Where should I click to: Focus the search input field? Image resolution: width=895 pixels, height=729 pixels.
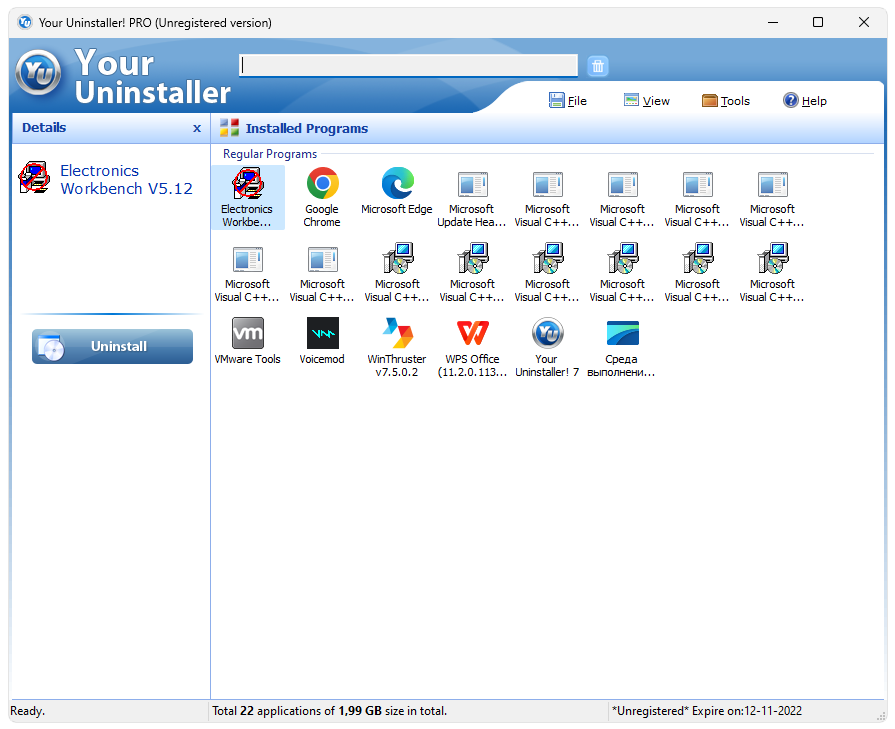pos(408,66)
